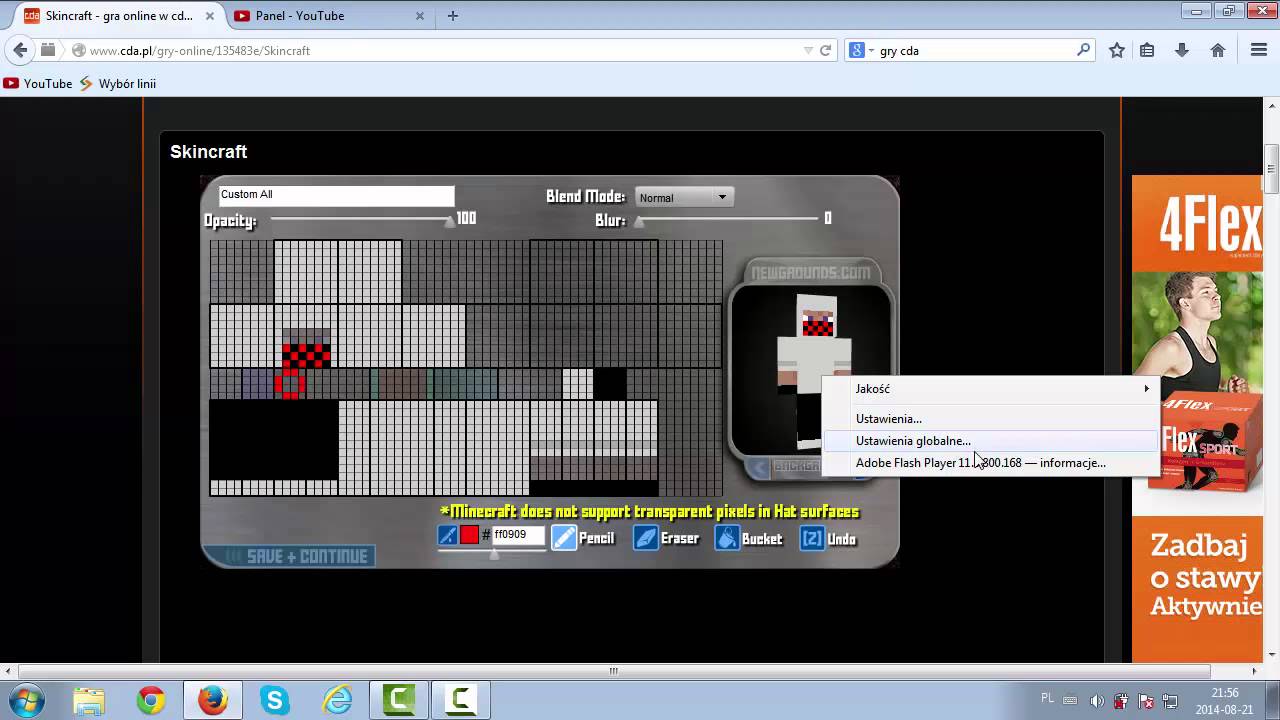Click the Action Center flag icon
Image resolution: width=1280 pixels, height=720 pixels.
[x=1146, y=701]
